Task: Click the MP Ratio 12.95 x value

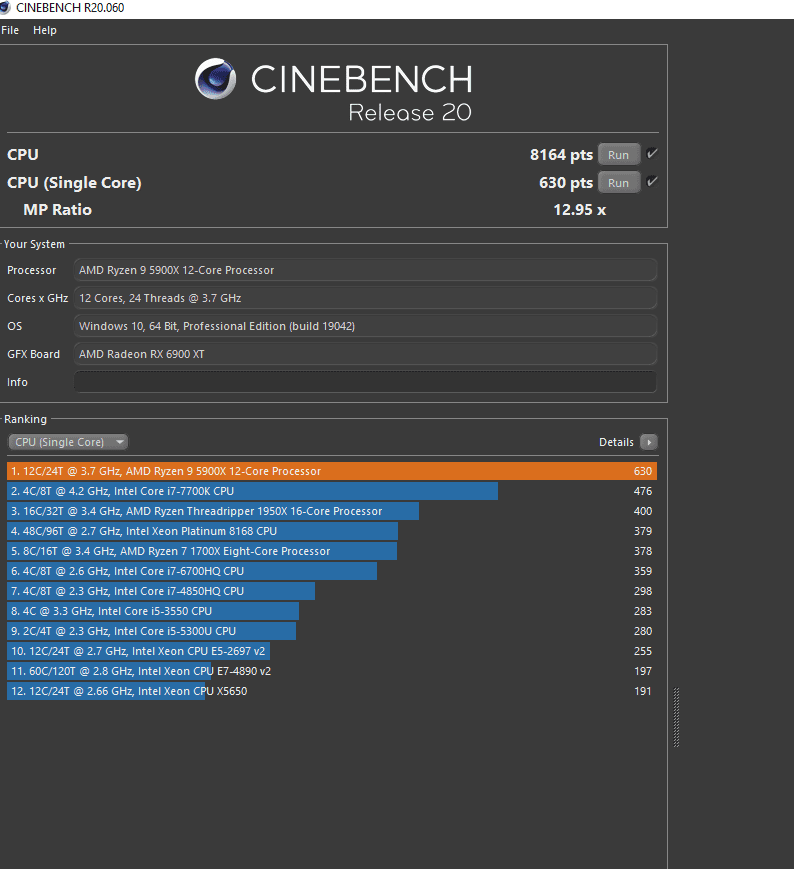Action: (580, 209)
